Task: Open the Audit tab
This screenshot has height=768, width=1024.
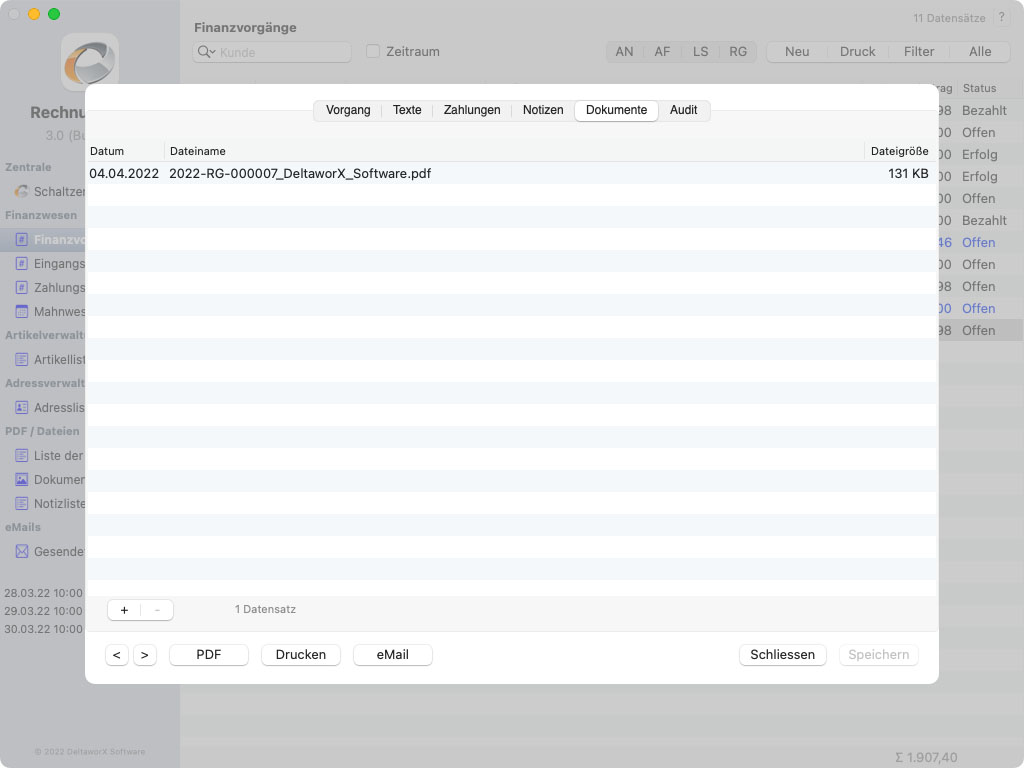Action: pos(684,110)
